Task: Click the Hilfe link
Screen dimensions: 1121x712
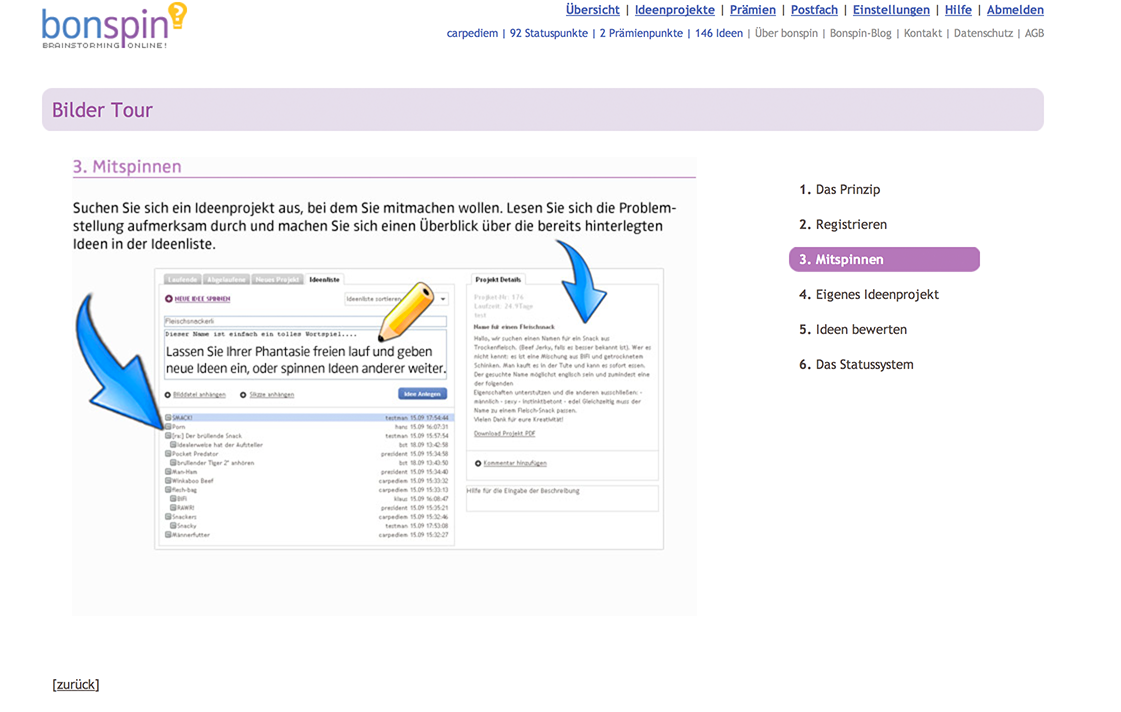Action: pyautogui.click(x=958, y=10)
